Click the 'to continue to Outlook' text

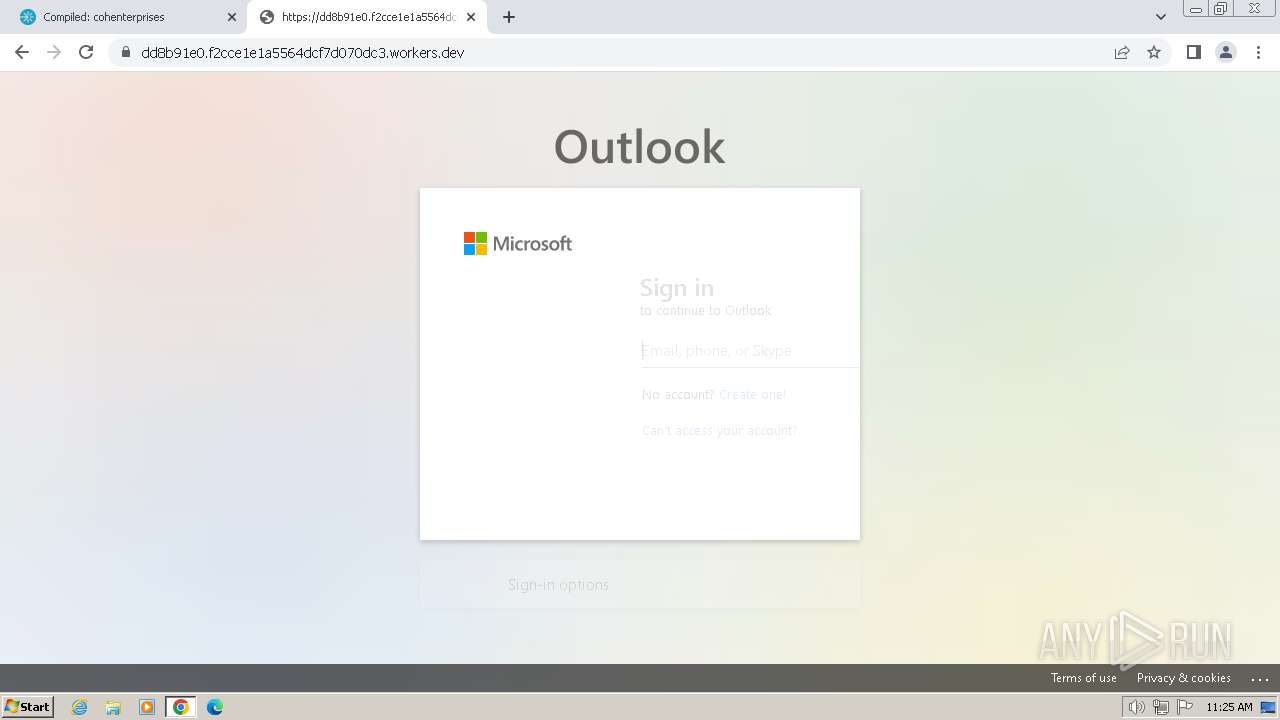706,311
